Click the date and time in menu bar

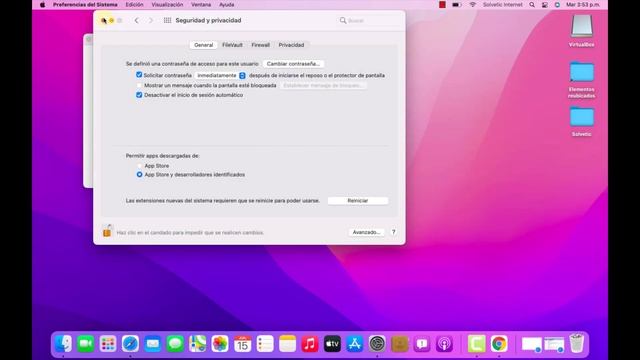583,5
